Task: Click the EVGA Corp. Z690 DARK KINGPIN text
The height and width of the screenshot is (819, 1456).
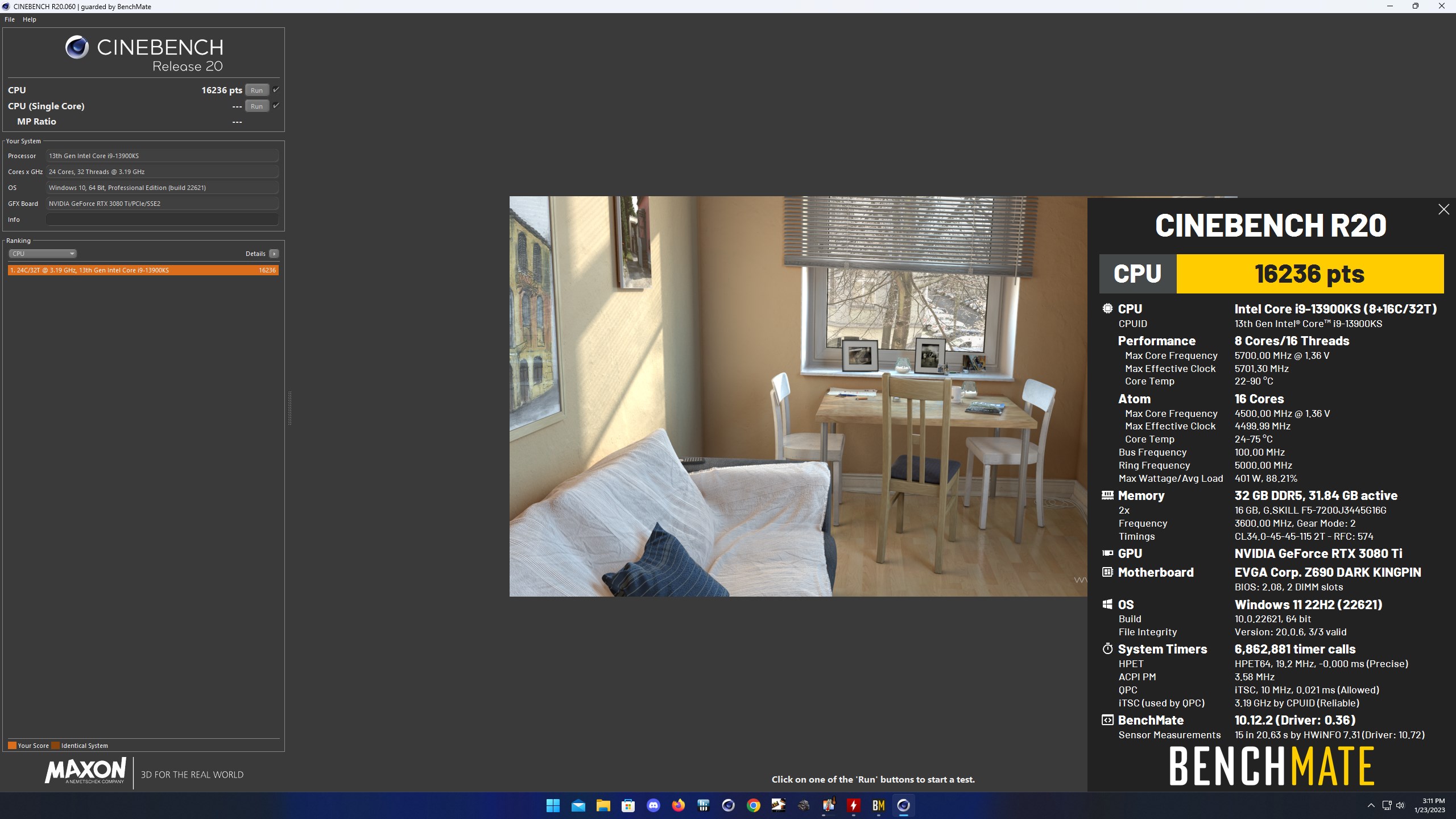Action: click(1327, 572)
